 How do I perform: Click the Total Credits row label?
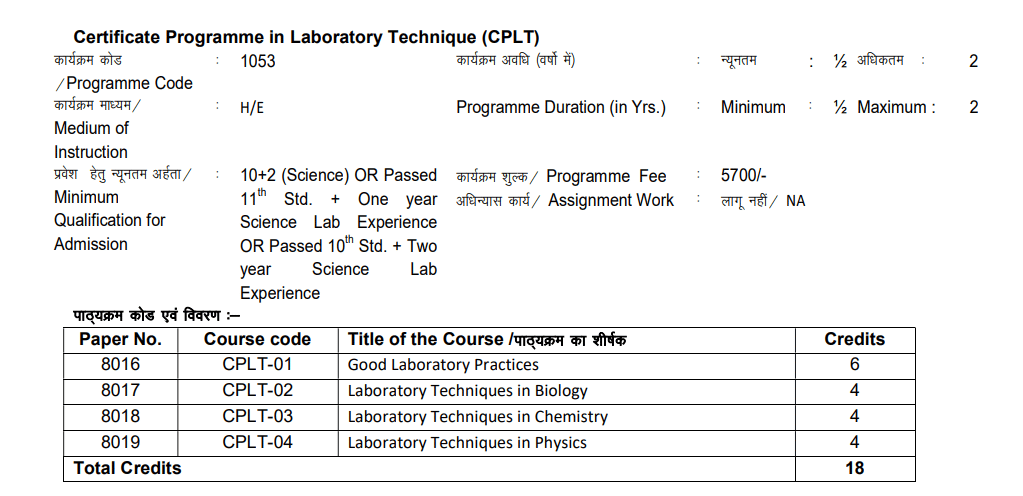pyautogui.click(x=128, y=468)
